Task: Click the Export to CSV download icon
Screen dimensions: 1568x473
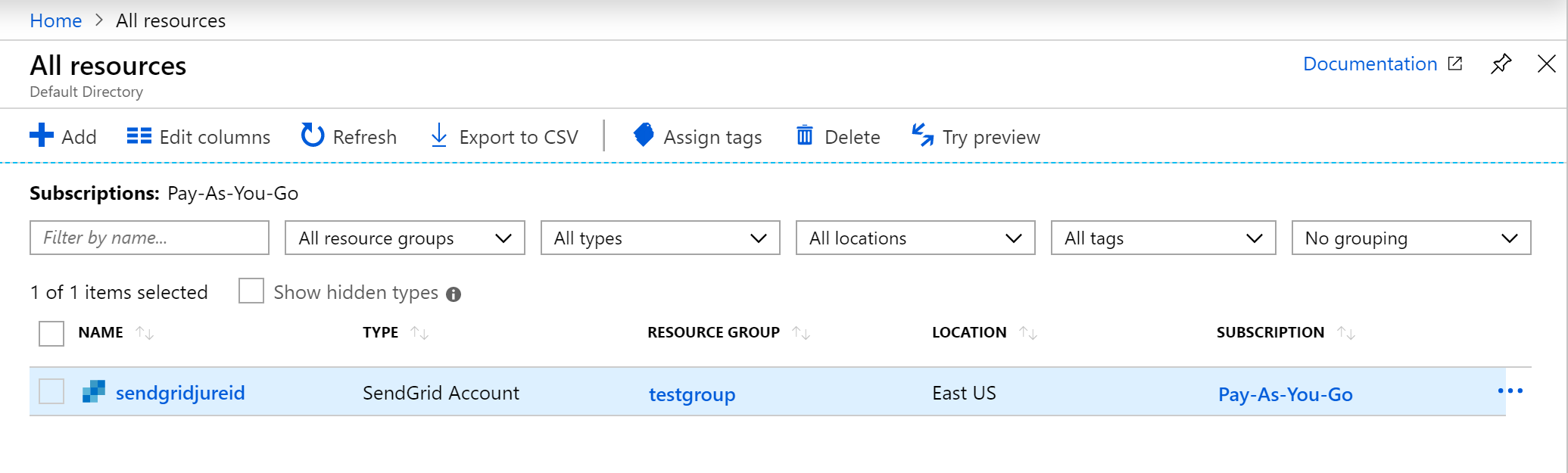Action: [x=439, y=135]
